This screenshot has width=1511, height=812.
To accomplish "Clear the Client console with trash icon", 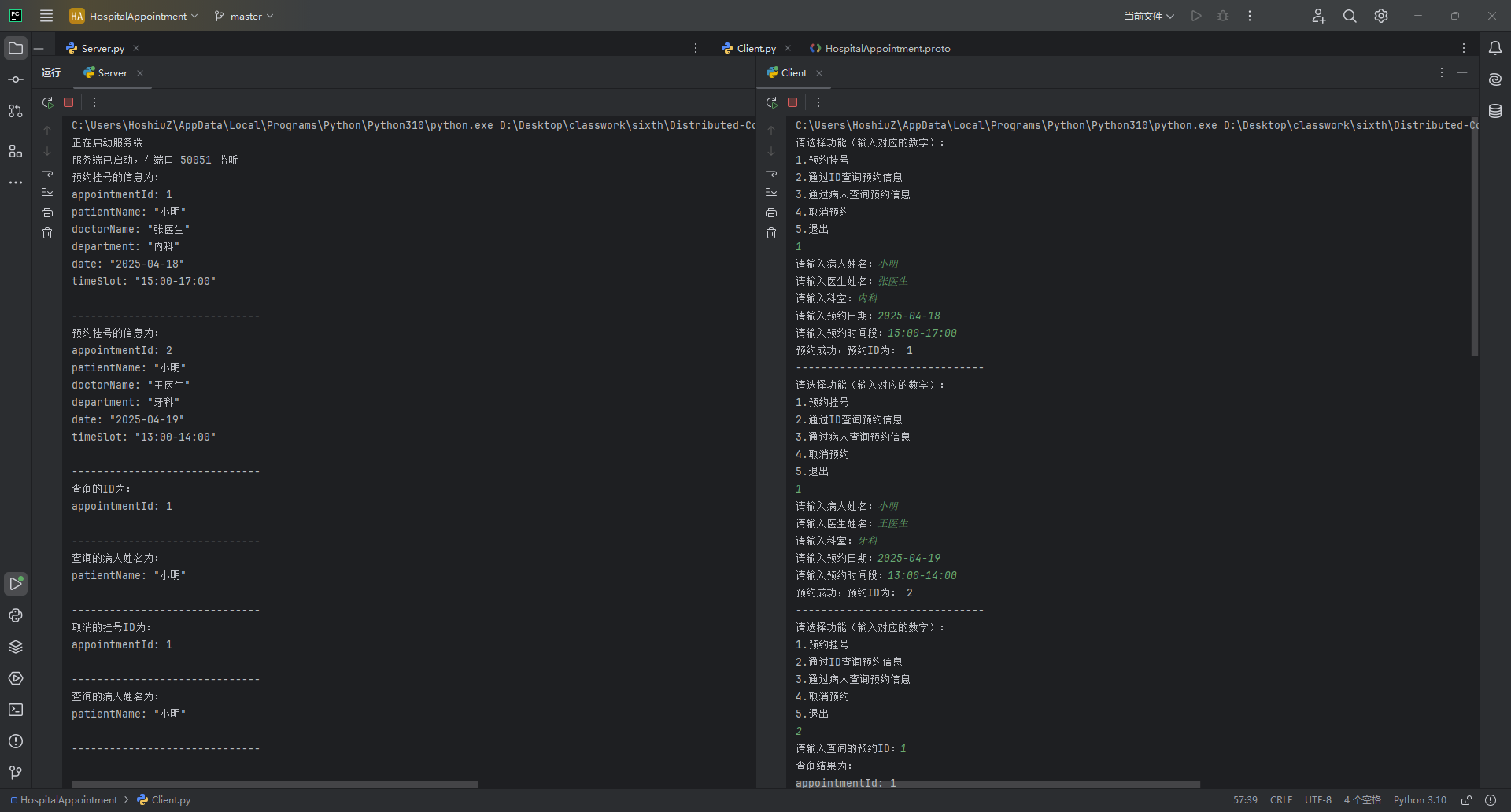I will [x=771, y=233].
